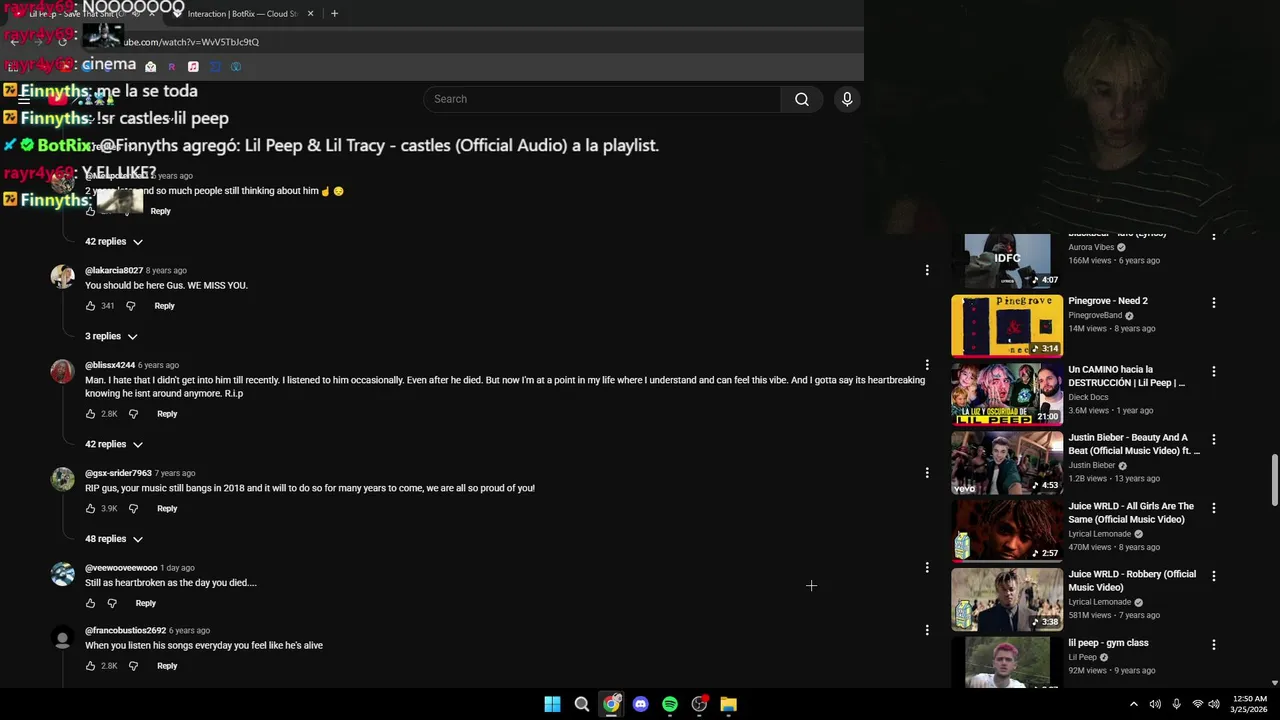Open the clock showing 12:50 AM
The image size is (1280, 720).
[1249, 704]
